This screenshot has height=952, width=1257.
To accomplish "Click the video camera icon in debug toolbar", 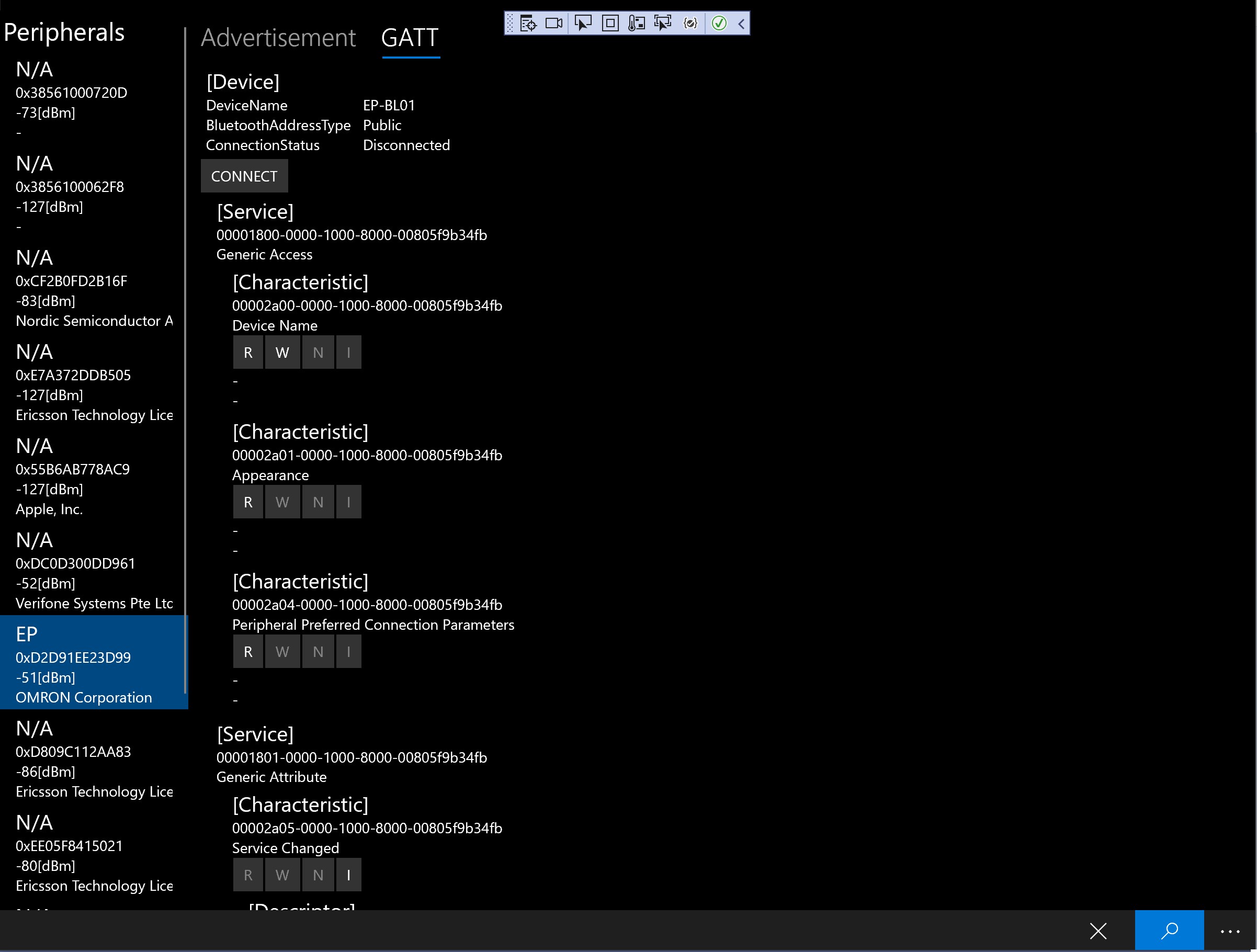I will [553, 24].
